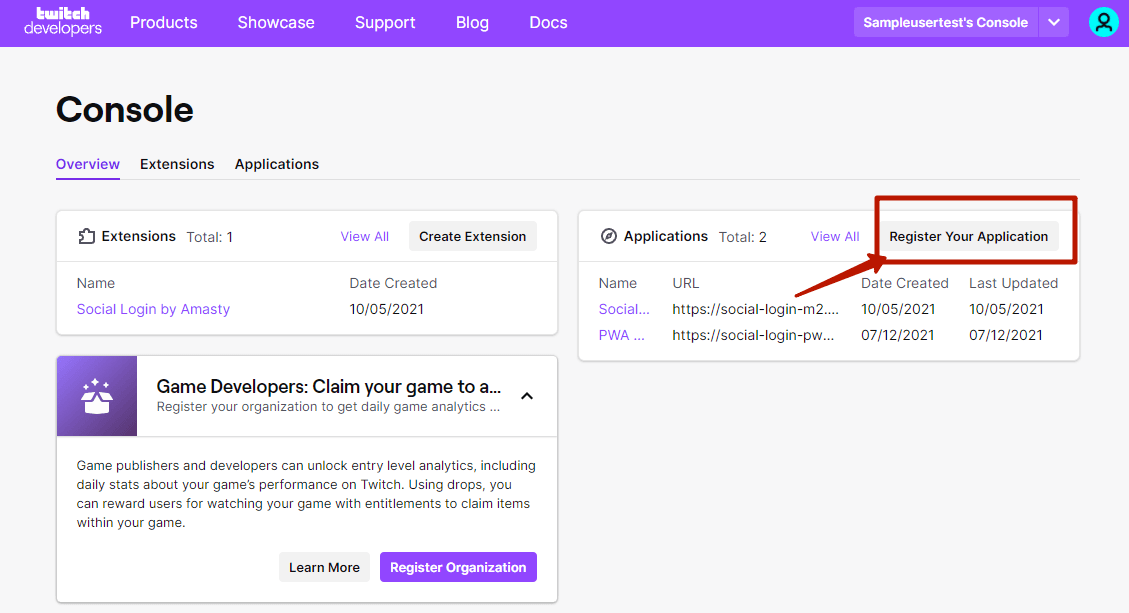Click Last Updated 10/05/2021 cell
The width and height of the screenshot is (1129, 613).
(x=1006, y=309)
